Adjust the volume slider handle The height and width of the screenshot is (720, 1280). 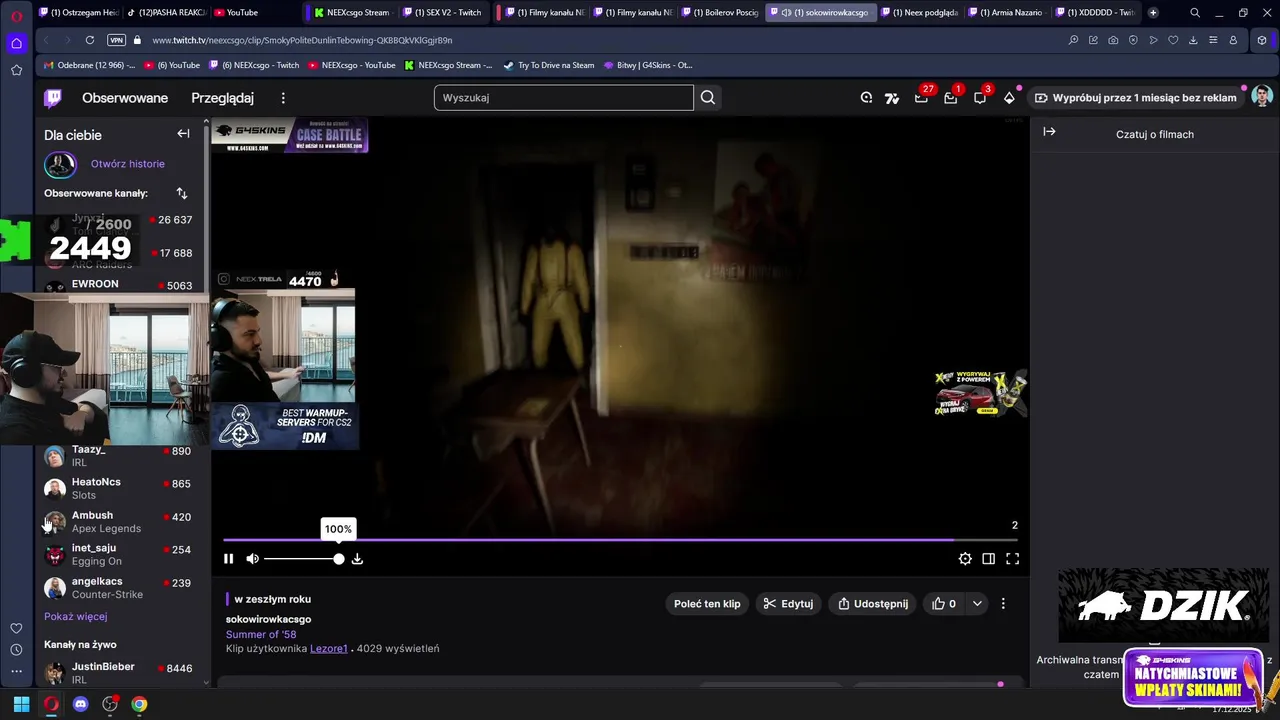tap(339, 559)
